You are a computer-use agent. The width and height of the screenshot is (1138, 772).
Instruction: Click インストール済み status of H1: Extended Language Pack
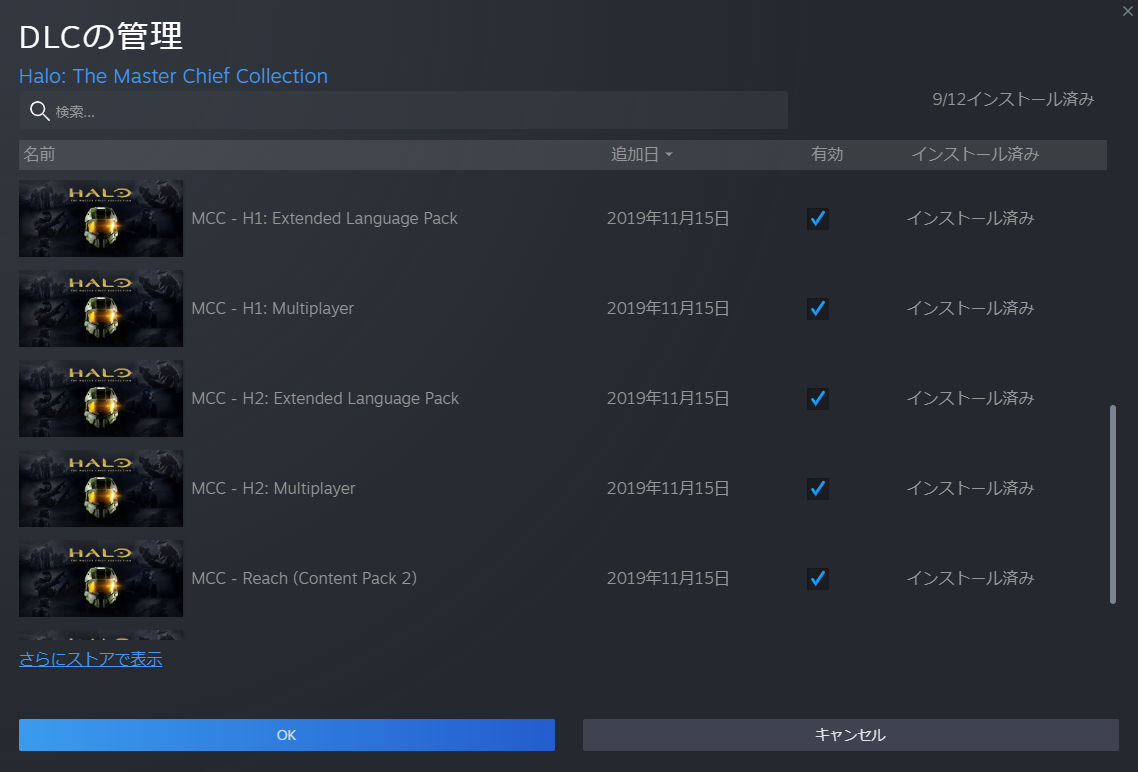[970, 218]
